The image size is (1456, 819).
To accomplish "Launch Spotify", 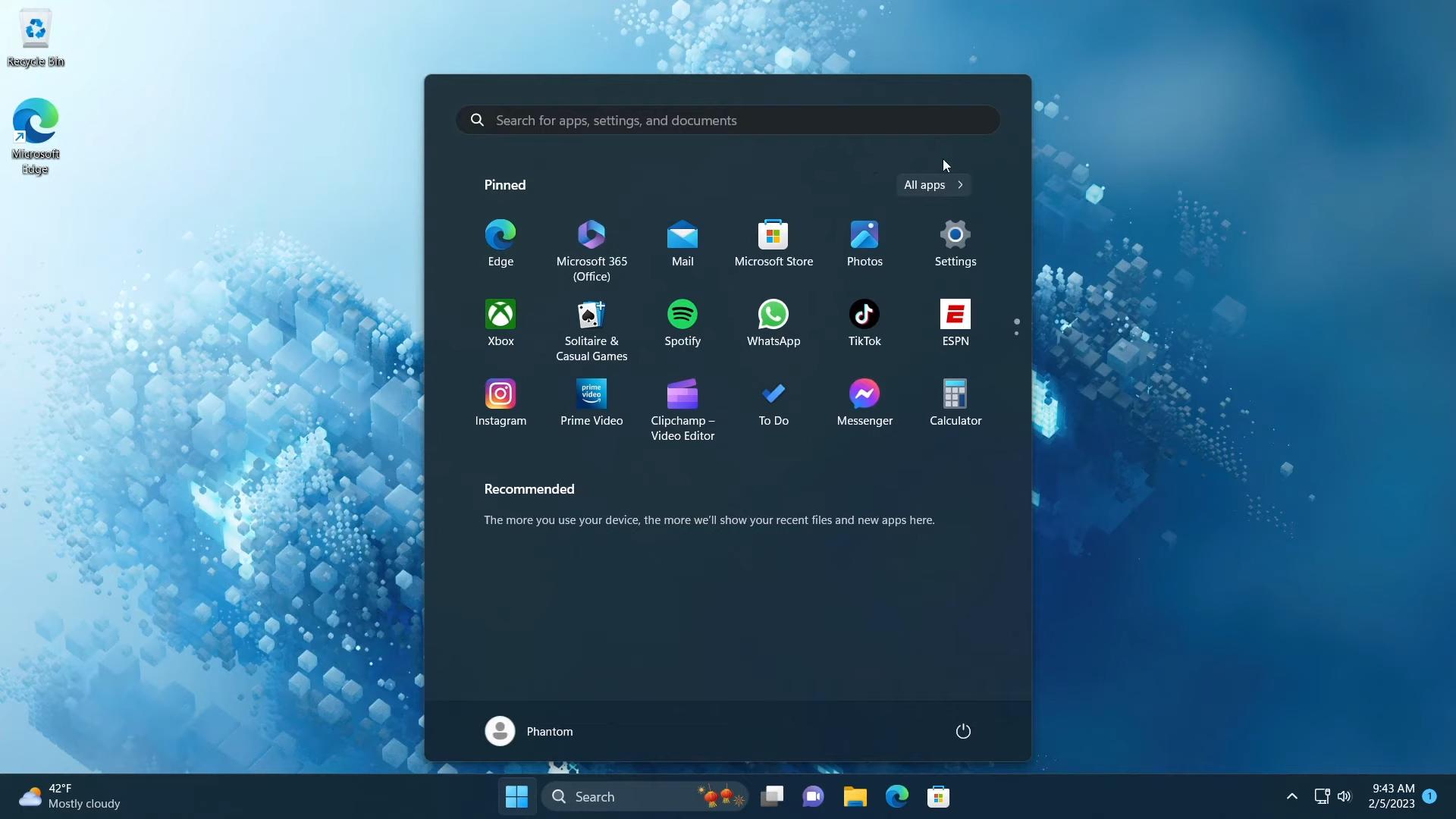I will (x=682, y=324).
